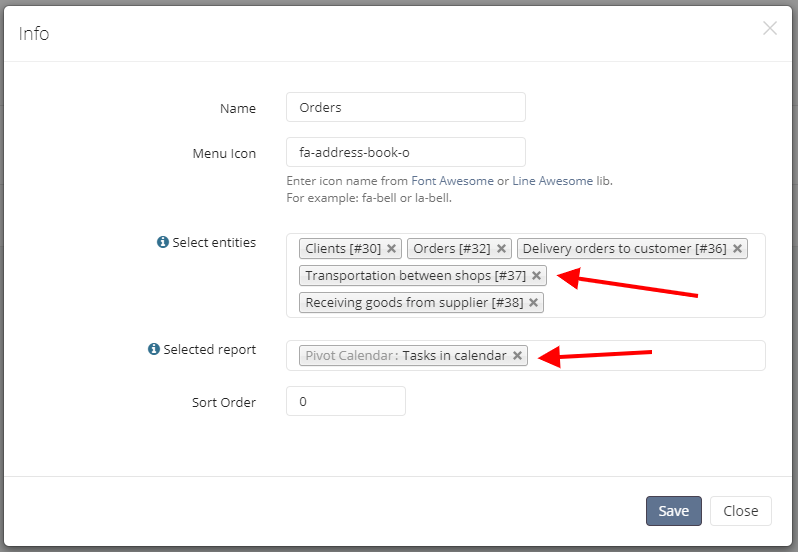Focus the Name input field
Viewport: 798px width, 552px height.
(406, 107)
